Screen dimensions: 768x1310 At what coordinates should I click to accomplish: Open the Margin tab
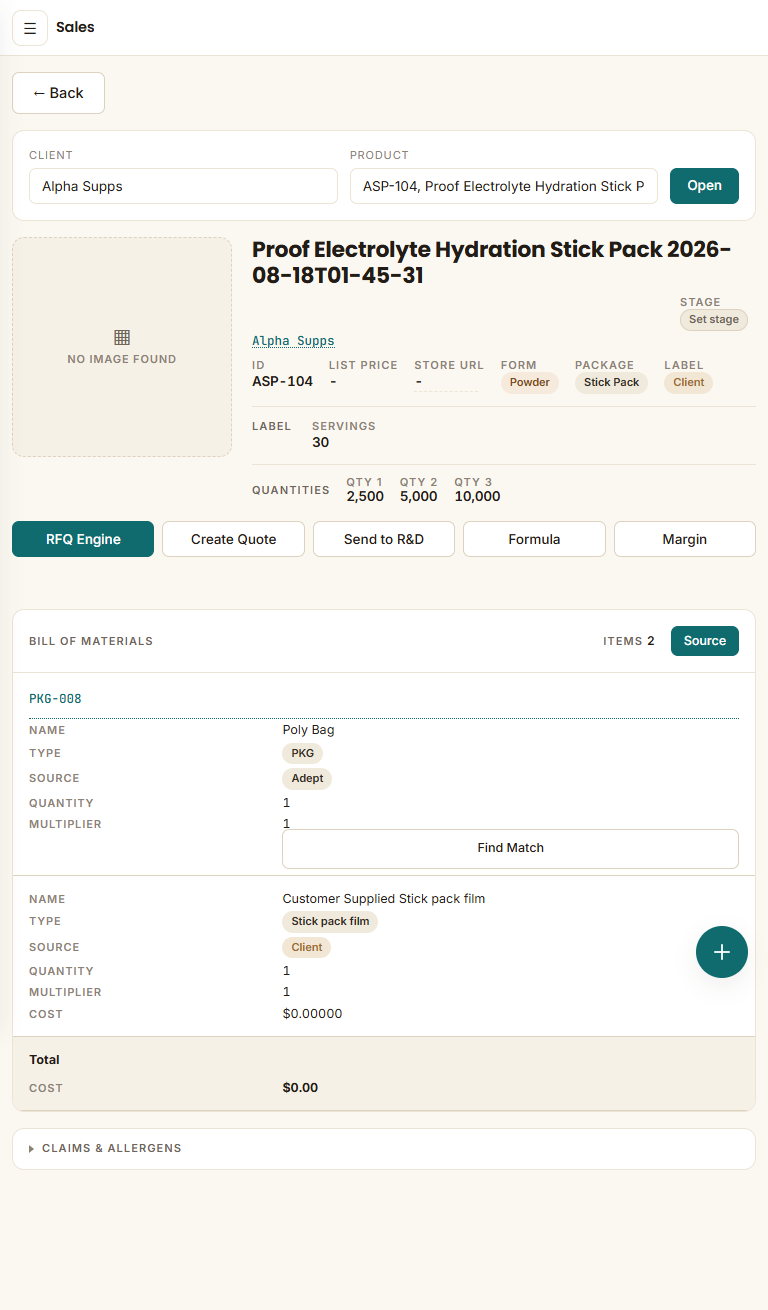coord(685,539)
